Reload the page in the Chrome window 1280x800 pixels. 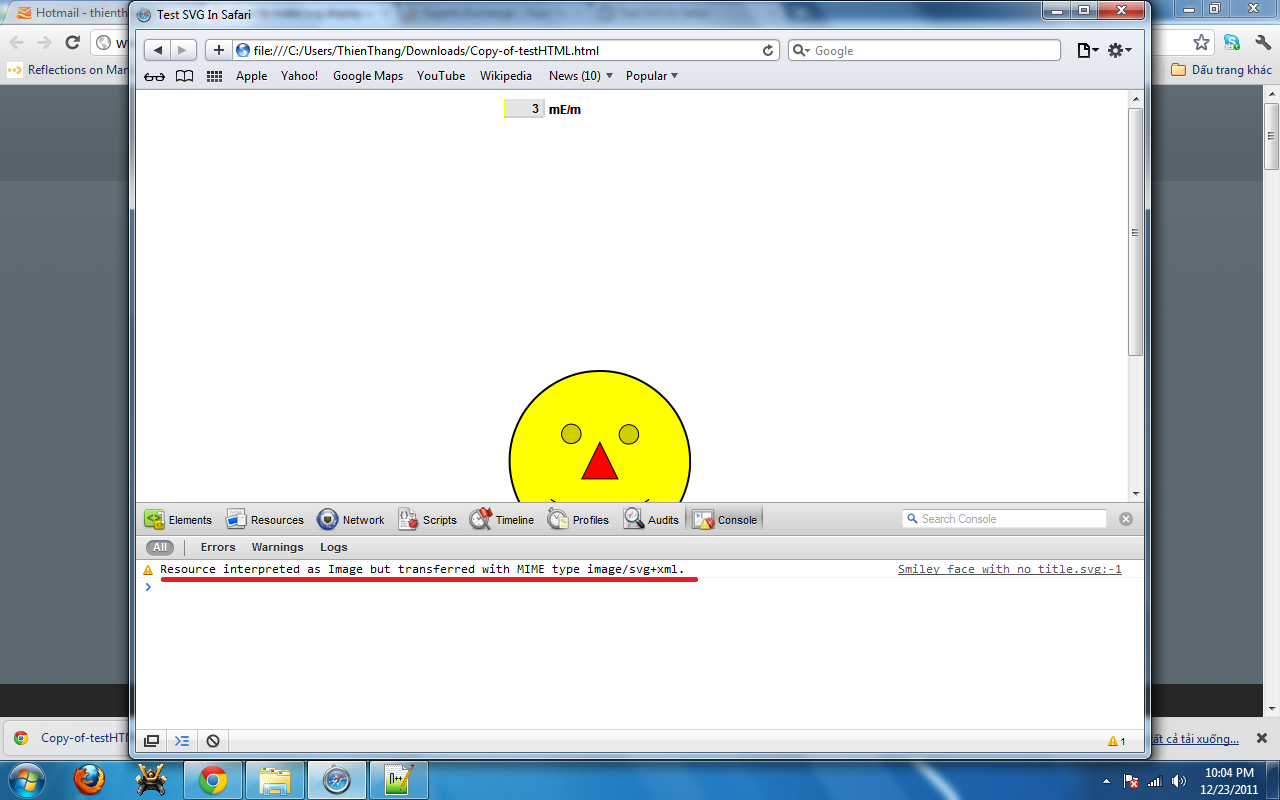72,42
